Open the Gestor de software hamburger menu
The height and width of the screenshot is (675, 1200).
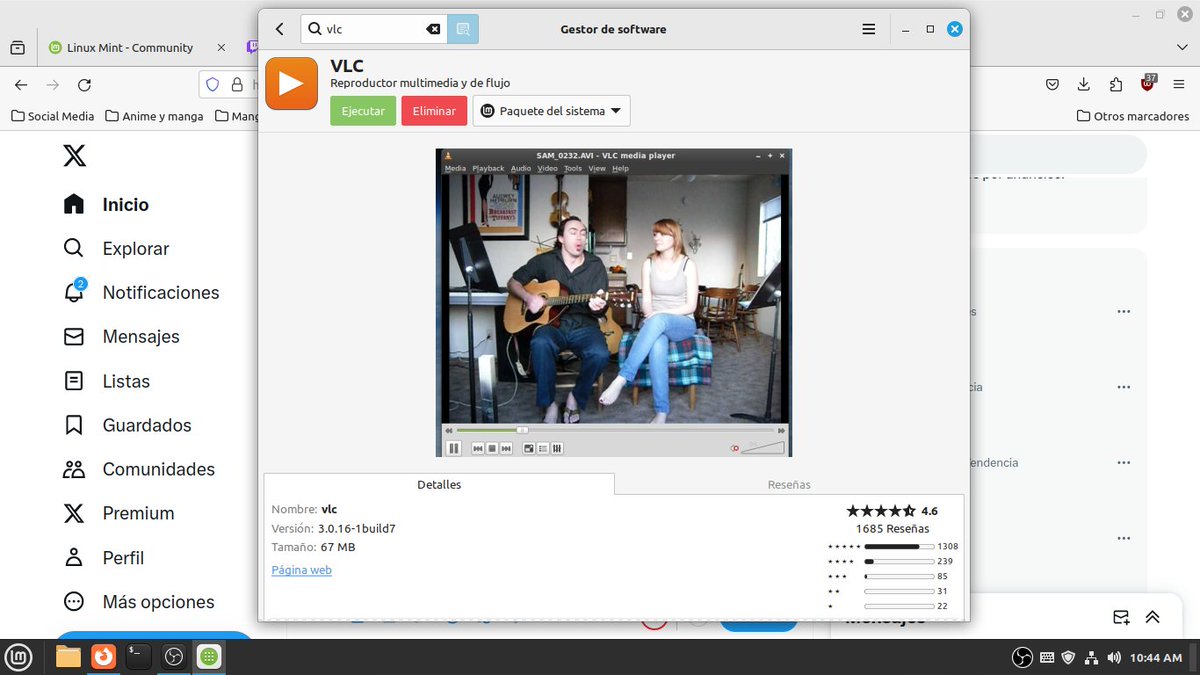tap(868, 29)
